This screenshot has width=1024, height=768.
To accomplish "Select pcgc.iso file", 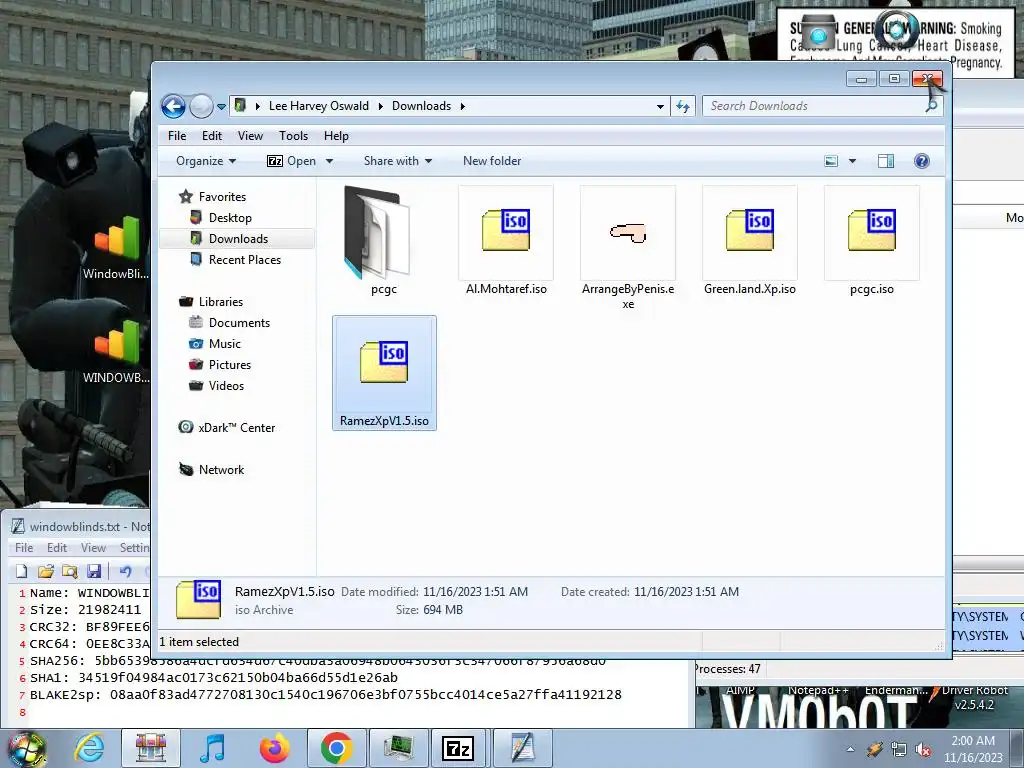I will coord(872,242).
